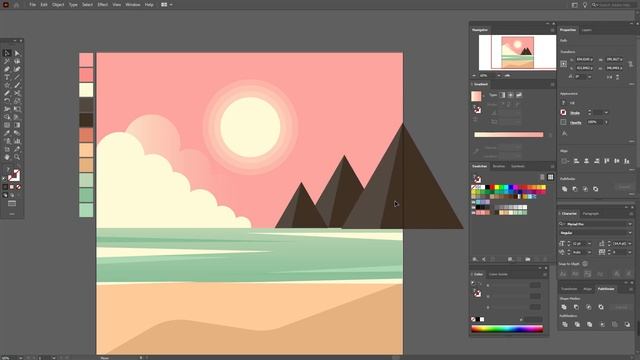Select the Line Segment tool

[17, 77]
